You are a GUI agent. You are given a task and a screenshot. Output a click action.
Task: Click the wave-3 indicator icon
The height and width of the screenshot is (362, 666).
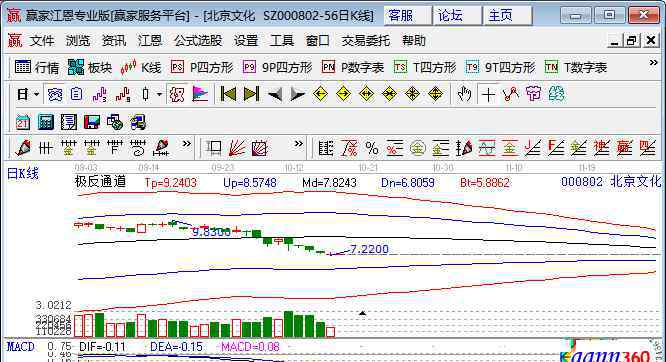(99, 94)
